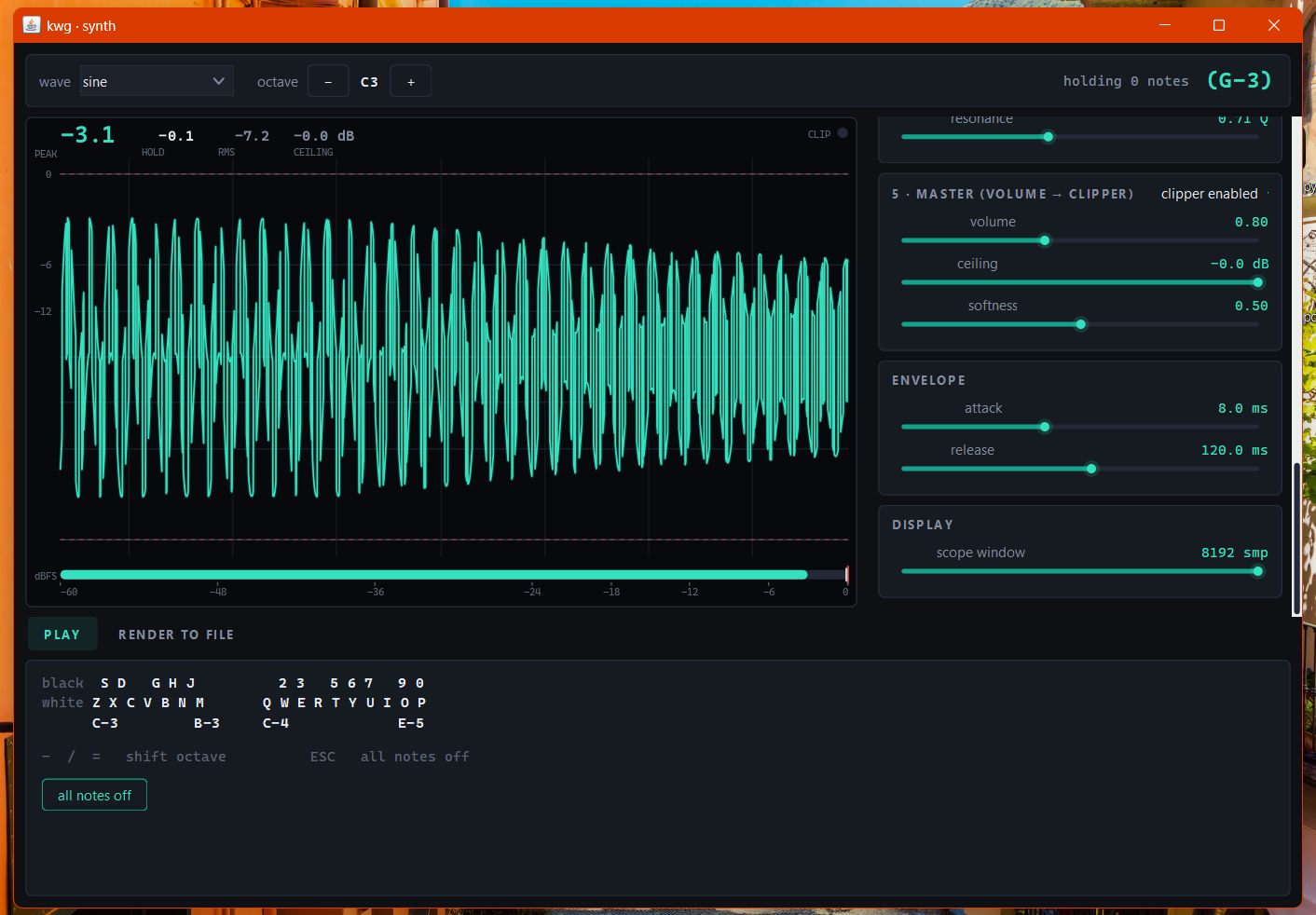Click the DISPLAY section heading

point(923,525)
